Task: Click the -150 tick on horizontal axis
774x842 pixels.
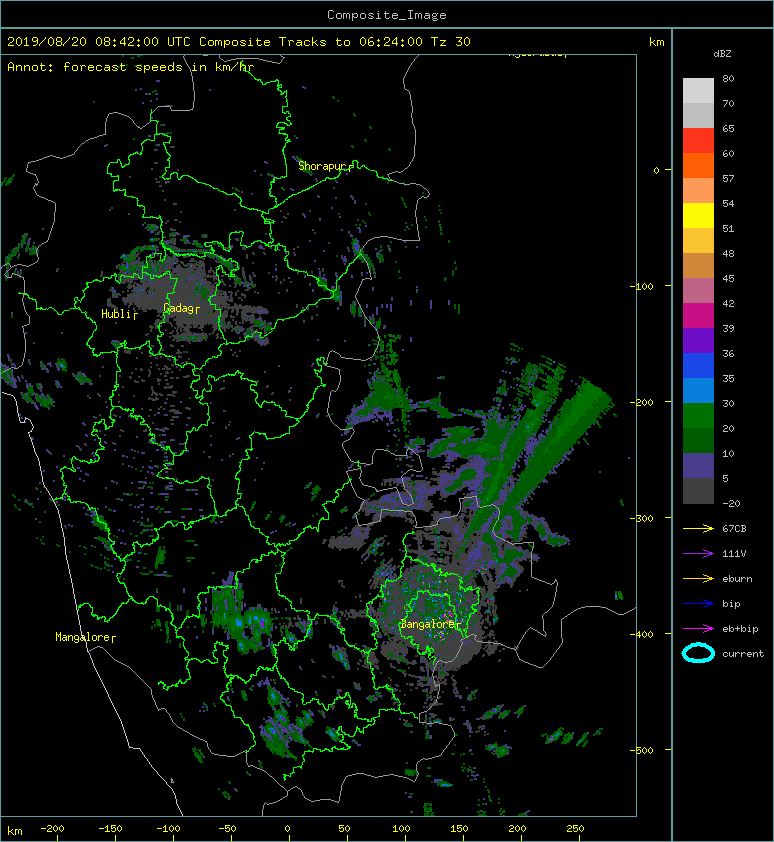Action: click(110, 829)
